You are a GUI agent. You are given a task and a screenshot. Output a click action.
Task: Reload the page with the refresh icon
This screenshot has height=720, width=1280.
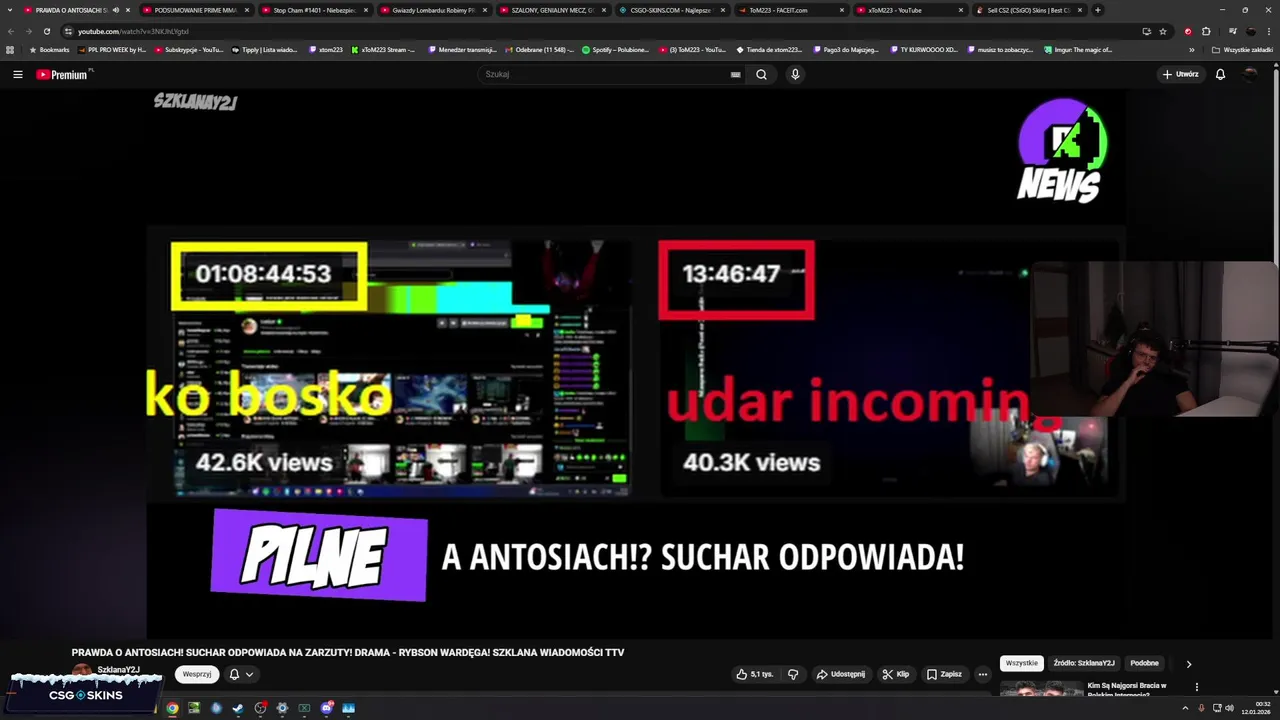[46, 31]
